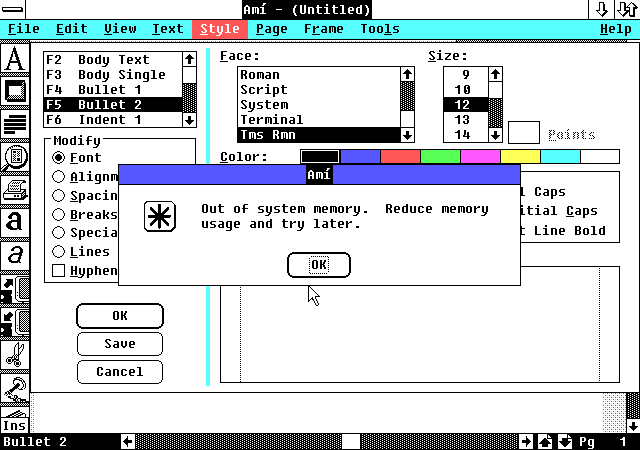
Task: Click the page up icon in status bar
Action: tap(546, 441)
